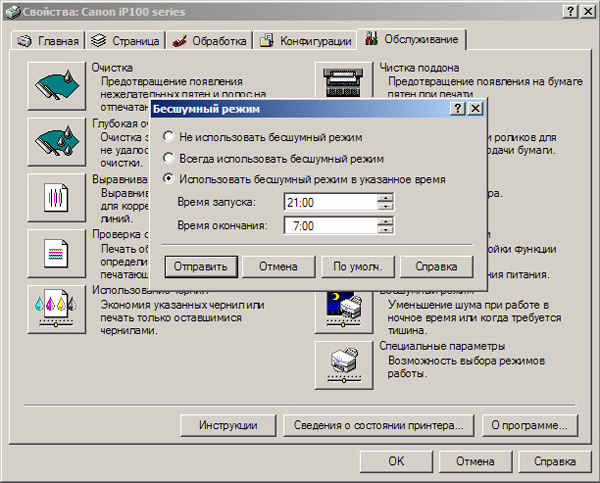
Task: Click the Глубокая очистка deep cleaning icon
Action: [57, 142]
